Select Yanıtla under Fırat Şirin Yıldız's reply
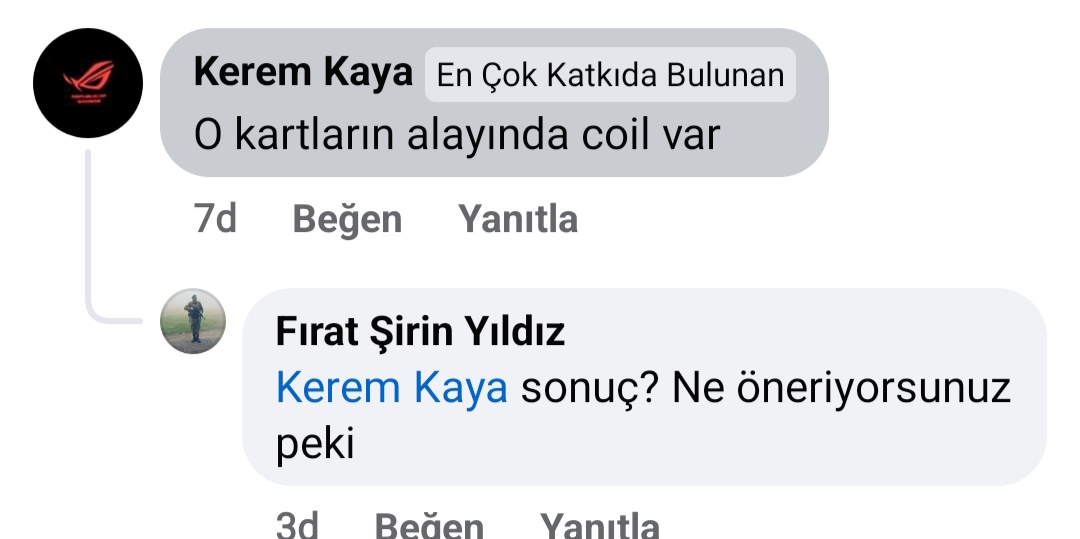 coord(599,526)
